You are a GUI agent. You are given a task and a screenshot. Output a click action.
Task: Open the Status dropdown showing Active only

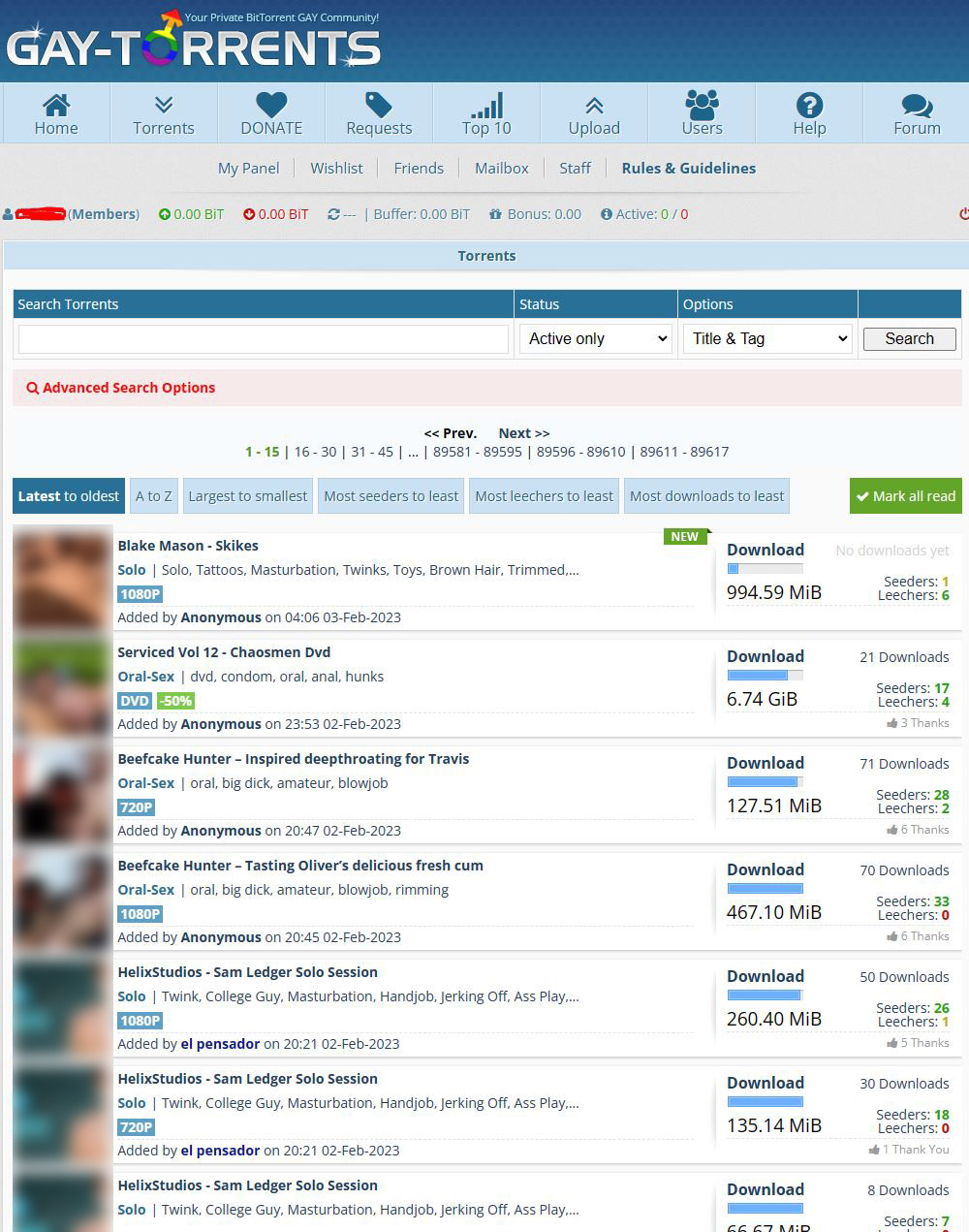(x=596, y=338)
